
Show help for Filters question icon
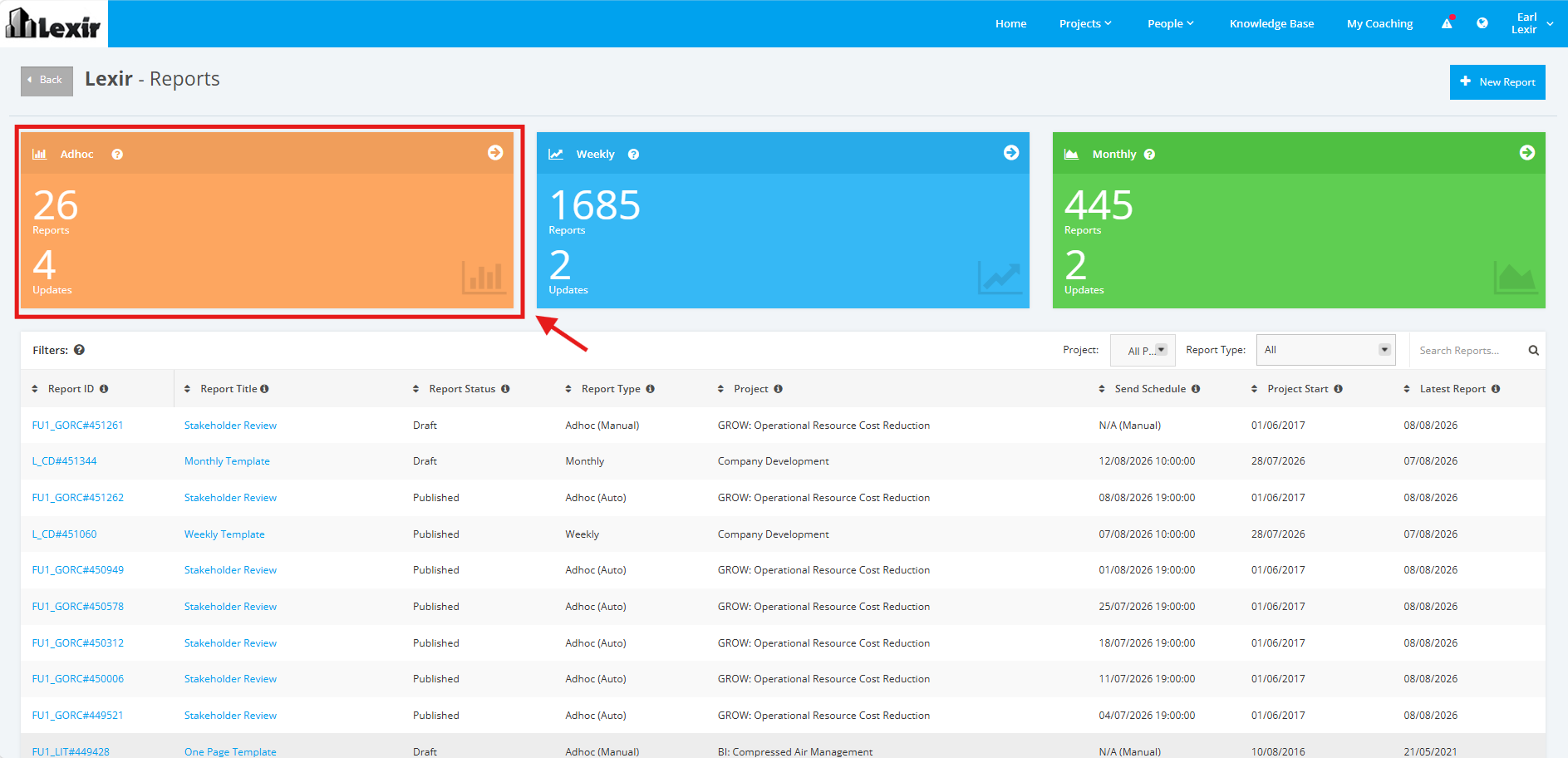pyautogui.click(x=79, y=350)
